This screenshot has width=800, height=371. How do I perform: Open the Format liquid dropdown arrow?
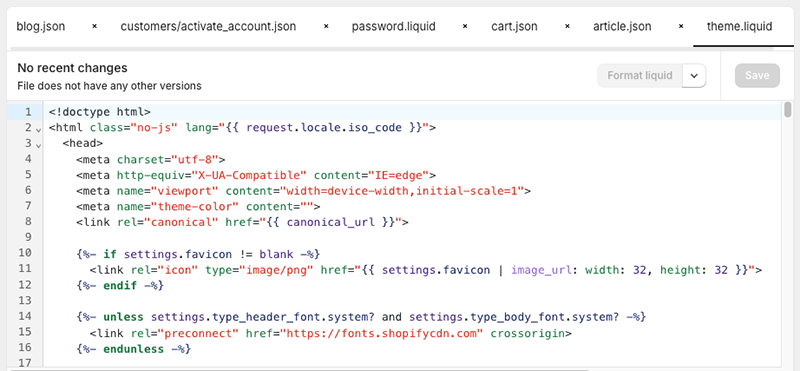[694, 76]
